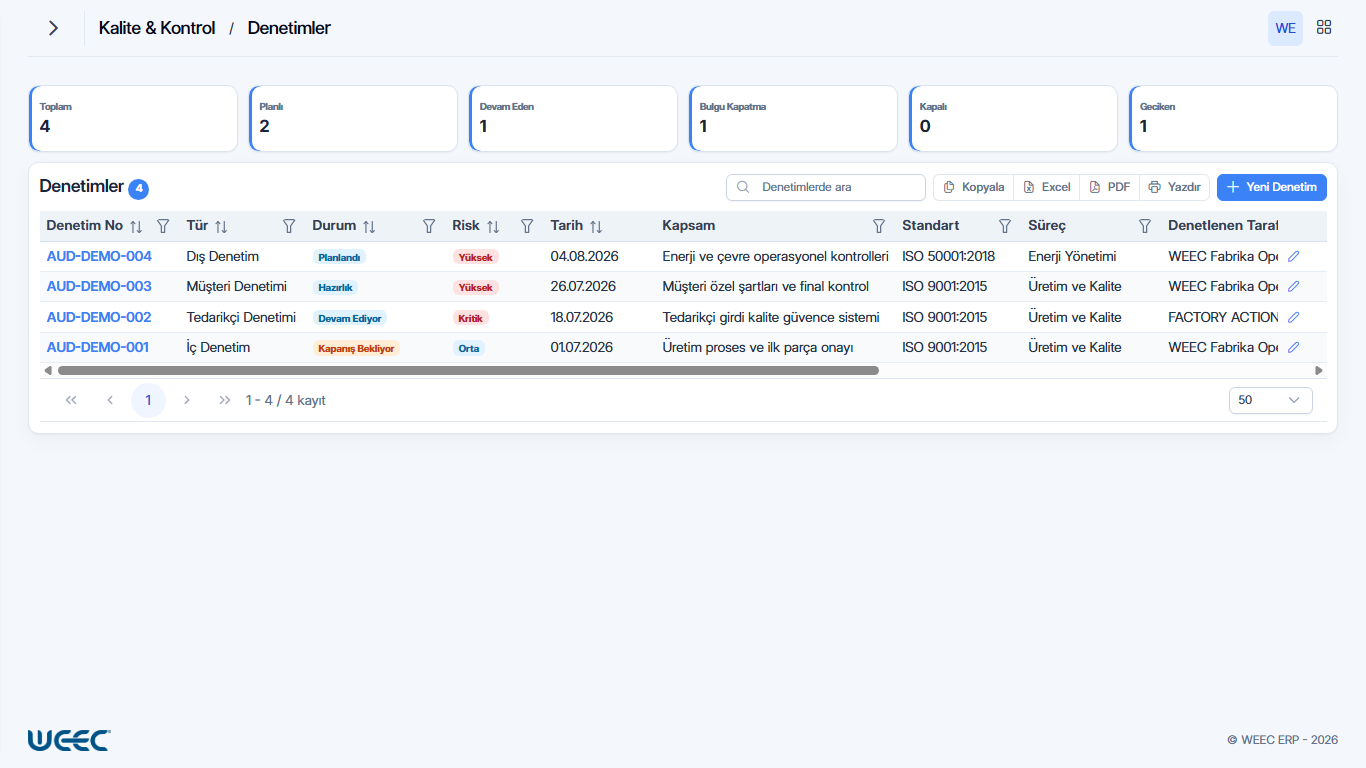Select the Planlı summary card
The width and height of the screenshot is (1366, 768).
(353, 118)
